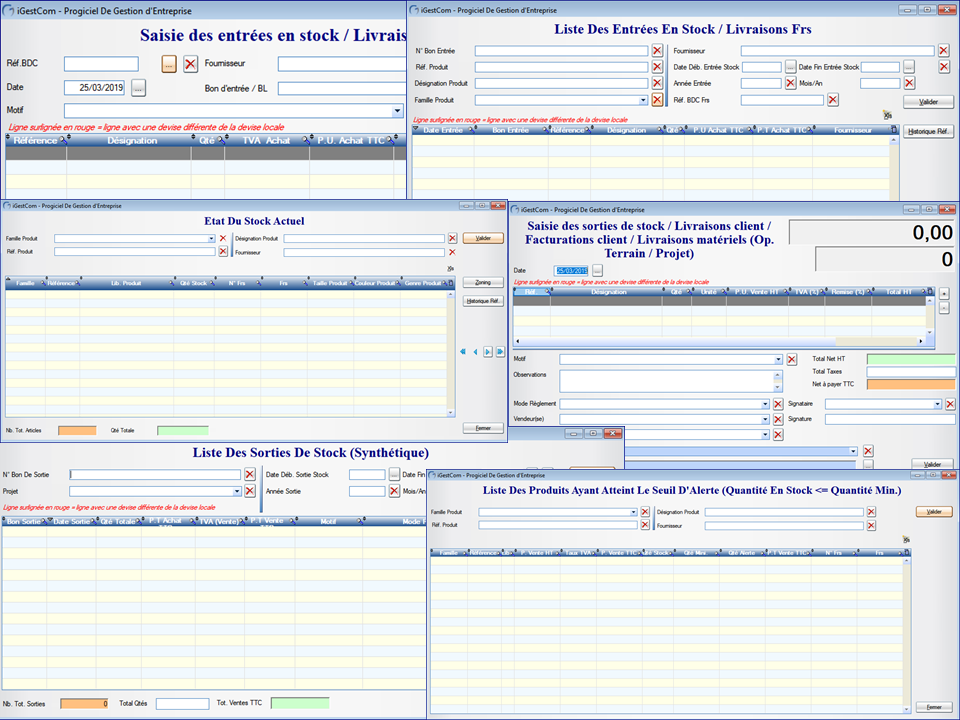Clear Mode Règlement selection

click(x=778, y=404)
